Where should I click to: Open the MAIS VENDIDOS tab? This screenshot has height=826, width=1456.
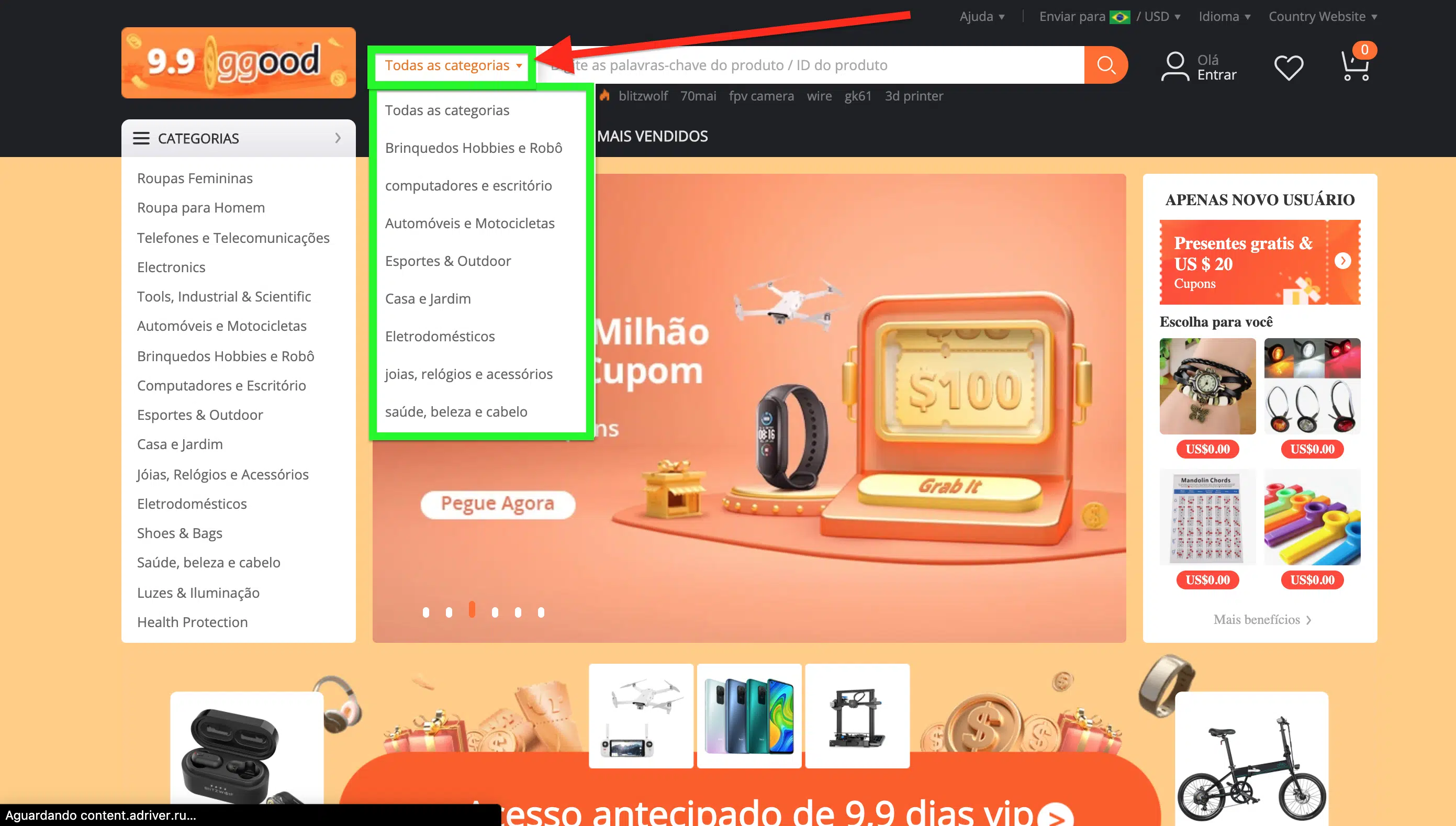coord(652,136)
